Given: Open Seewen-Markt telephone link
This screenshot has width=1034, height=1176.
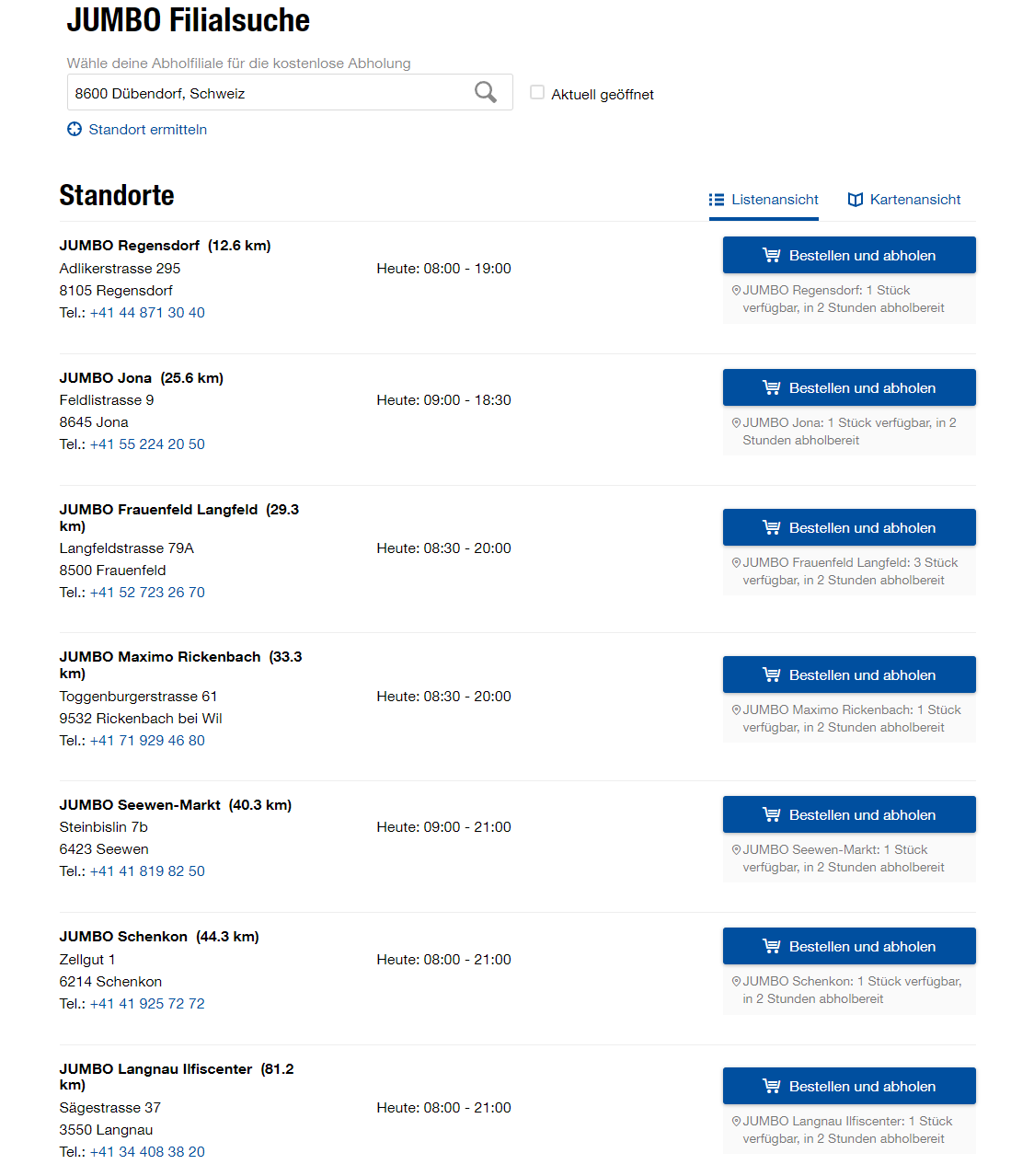Looking at the screenshot, I should point(147,871).
